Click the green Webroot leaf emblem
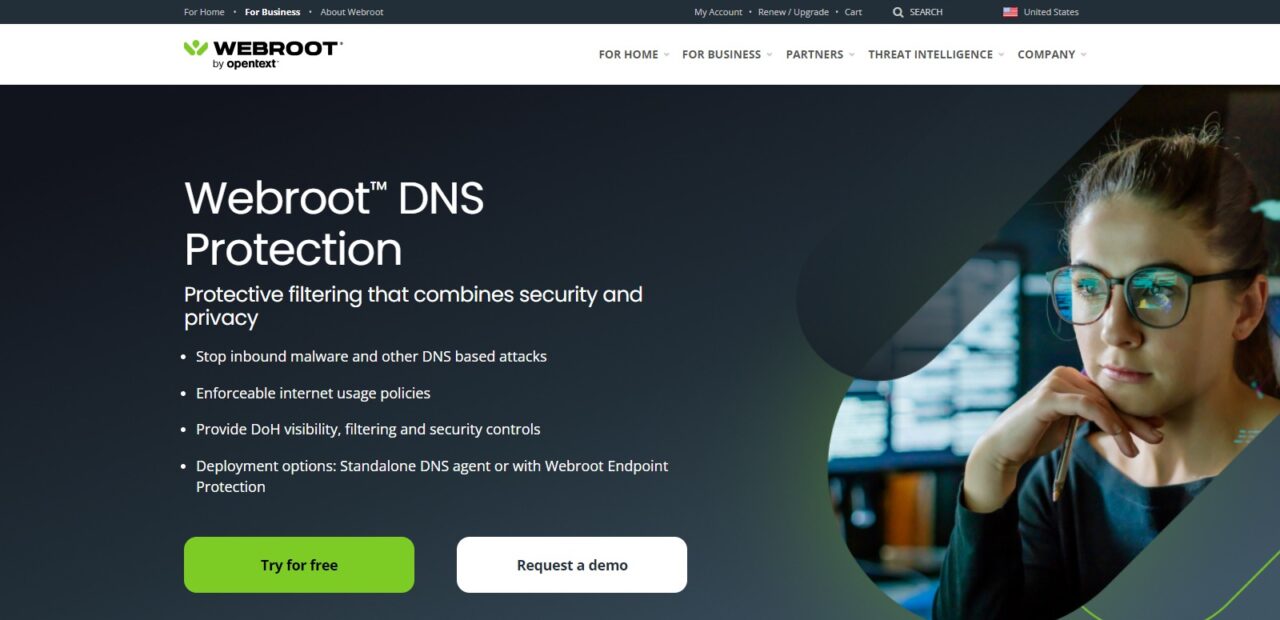1280x620 pixels. pyautogui.click(x=196, y=48)
